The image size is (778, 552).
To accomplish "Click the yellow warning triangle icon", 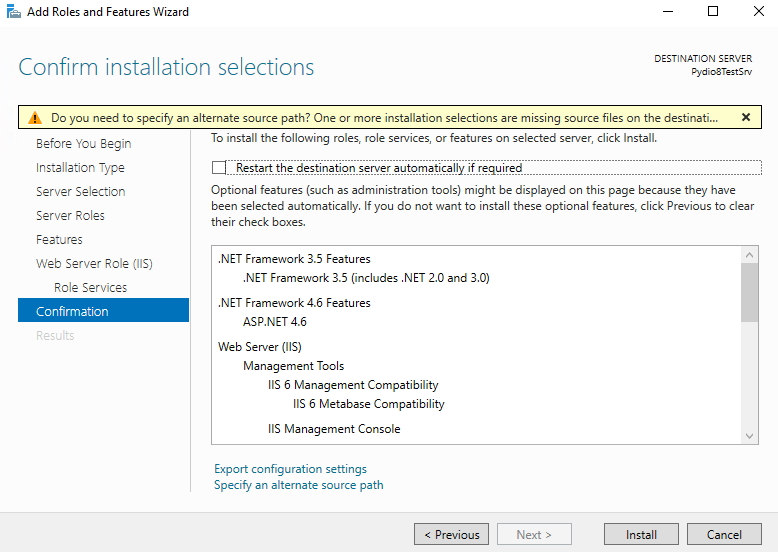I will tap(35, 118).
